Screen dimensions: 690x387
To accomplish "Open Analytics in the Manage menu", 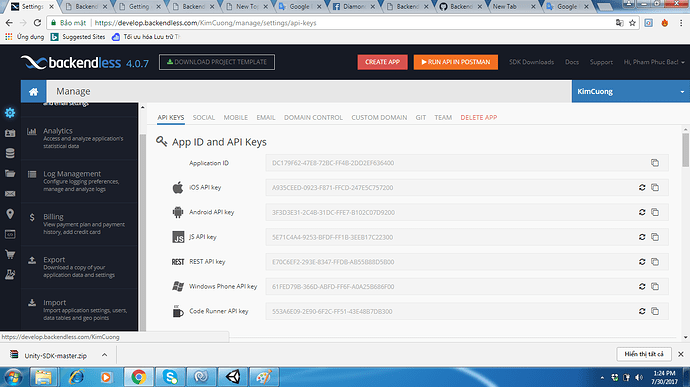I will (79, 138).
